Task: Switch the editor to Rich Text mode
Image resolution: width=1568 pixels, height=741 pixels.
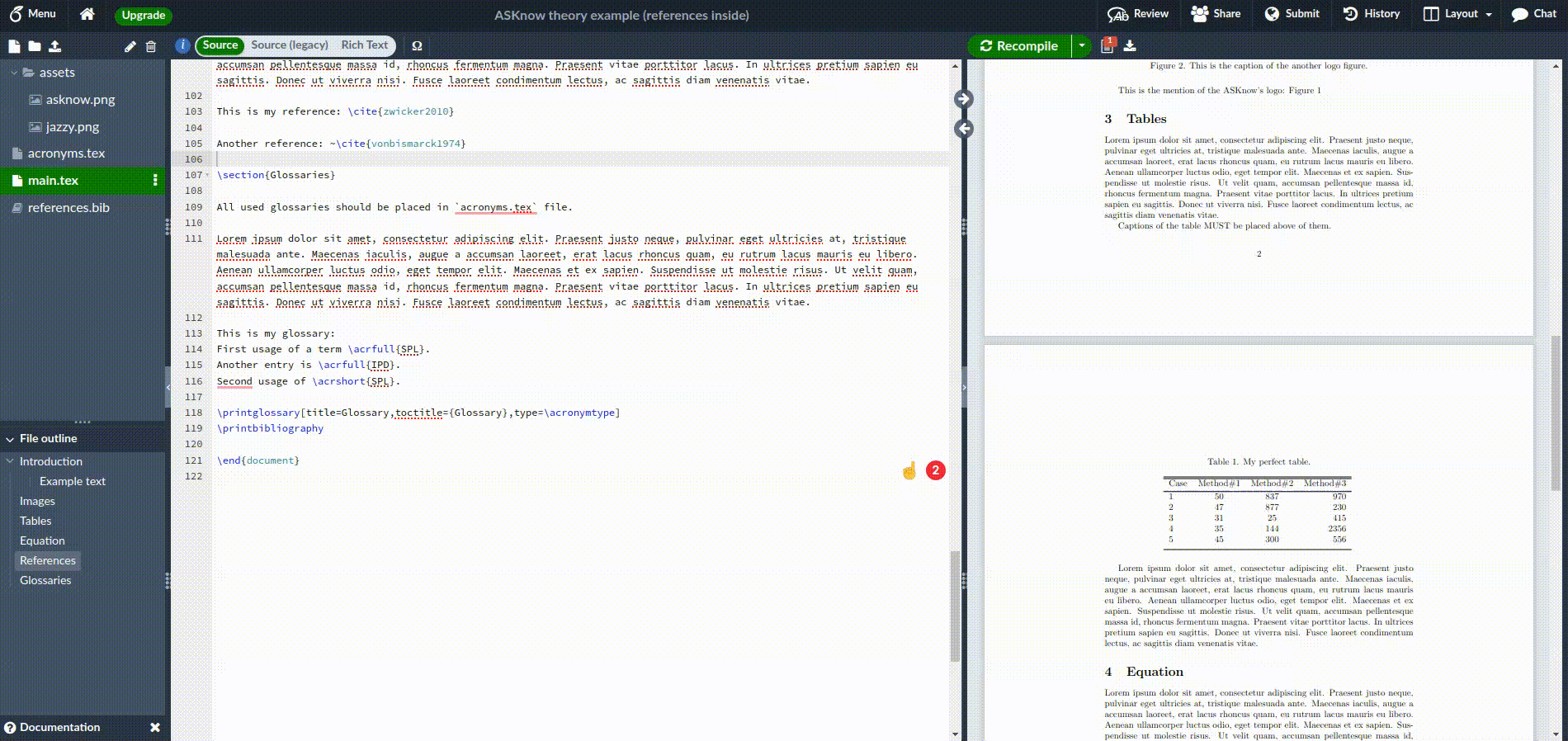Action: coord(364,45)
